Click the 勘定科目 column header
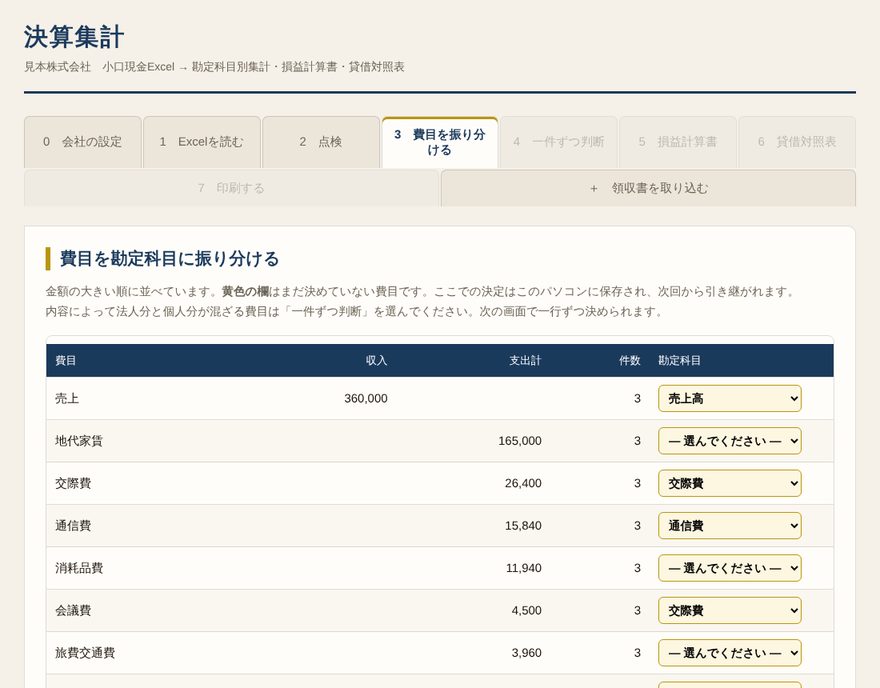This screenshot has height=688, width=880. 680,360
